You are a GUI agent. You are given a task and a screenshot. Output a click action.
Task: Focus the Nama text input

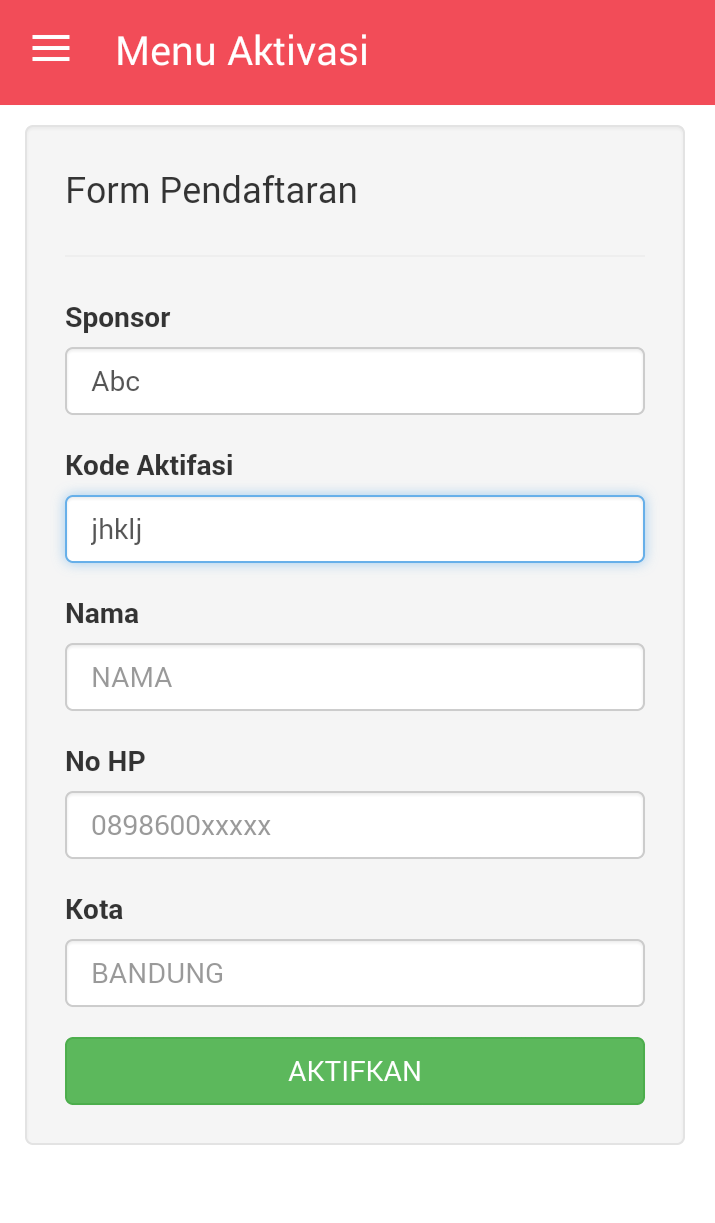point(355,677)
